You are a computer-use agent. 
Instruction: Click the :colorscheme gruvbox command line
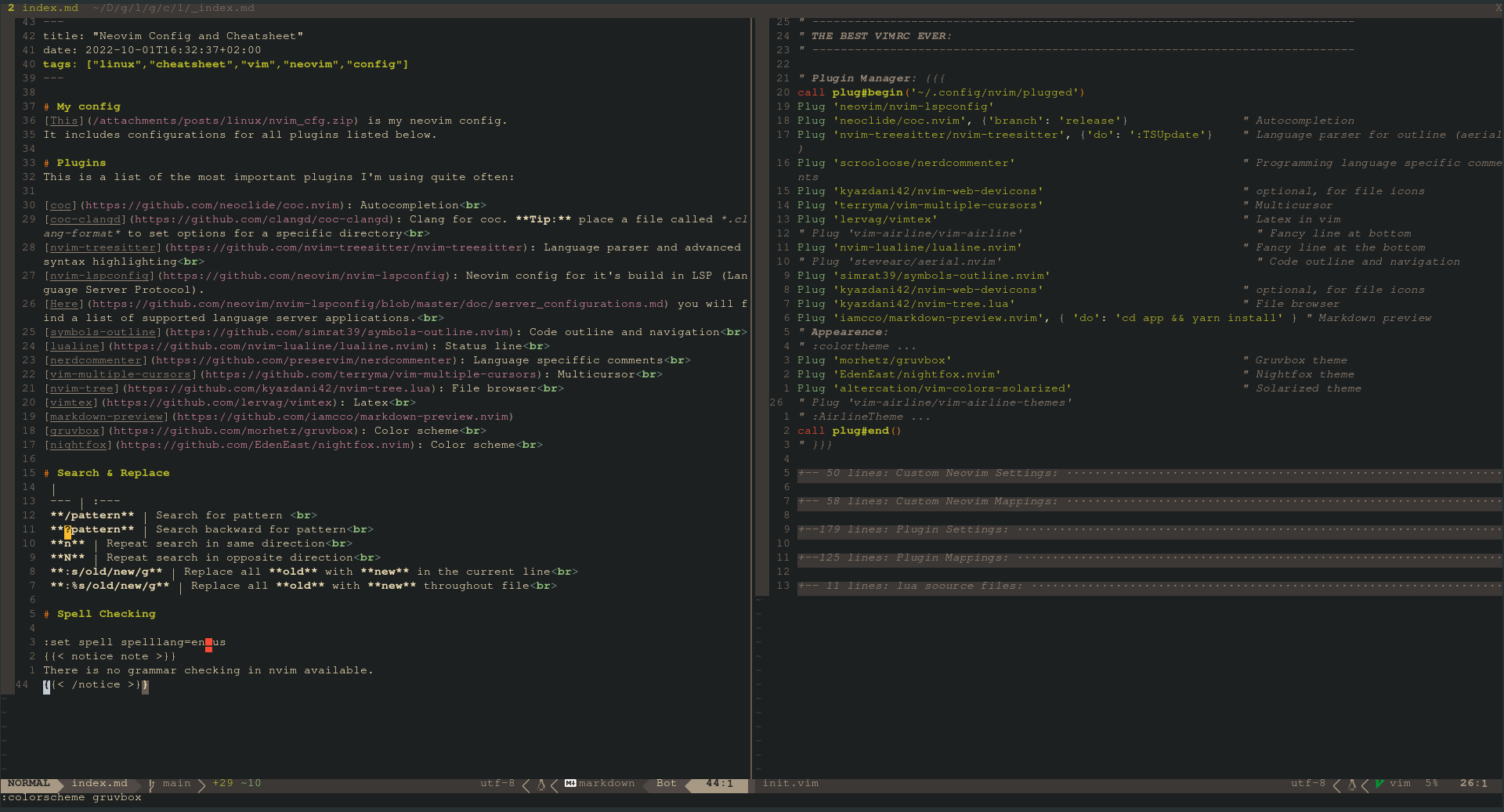[x=71, y=798]
